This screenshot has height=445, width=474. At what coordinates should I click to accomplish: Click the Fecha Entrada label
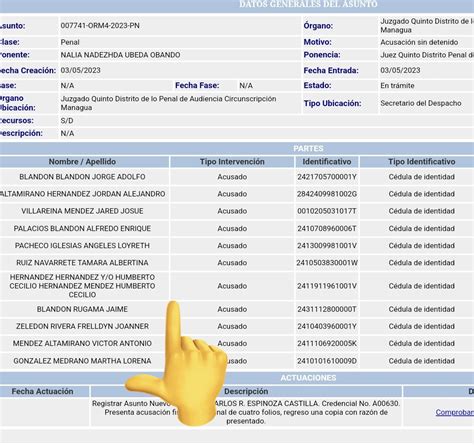point(331,71)
